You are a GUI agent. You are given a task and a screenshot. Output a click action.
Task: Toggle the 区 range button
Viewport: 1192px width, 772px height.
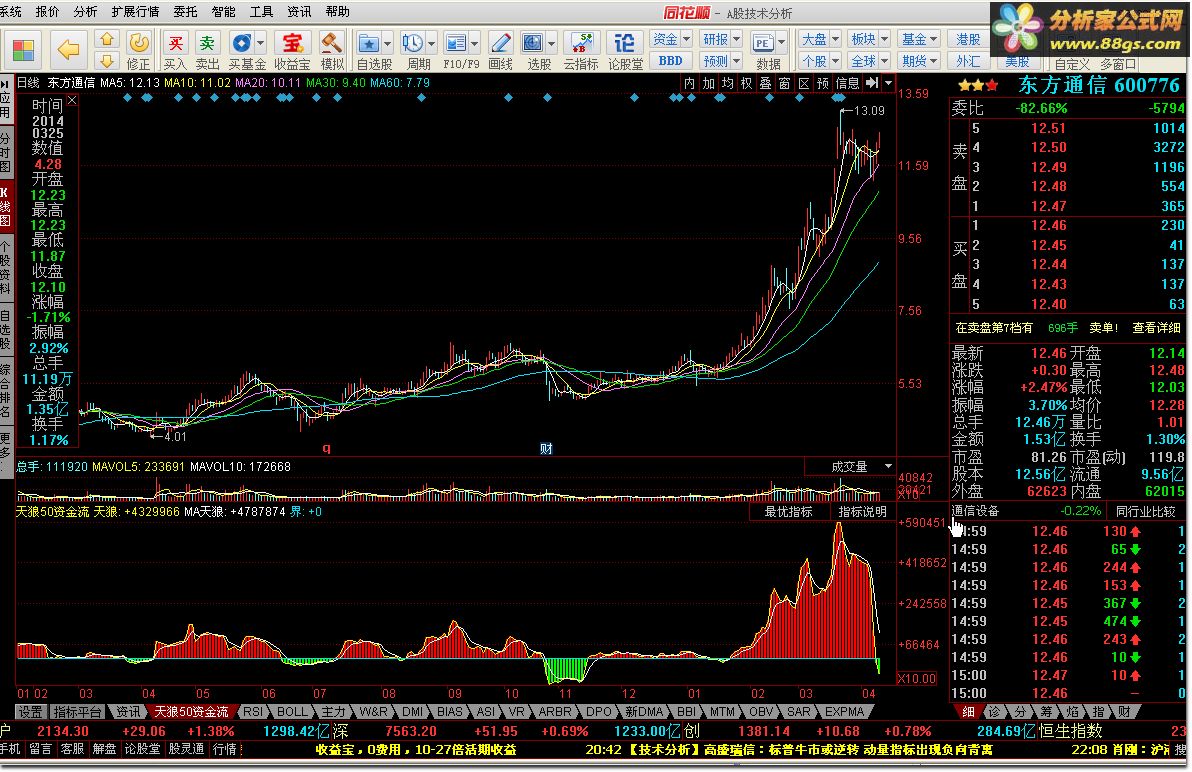804,83
